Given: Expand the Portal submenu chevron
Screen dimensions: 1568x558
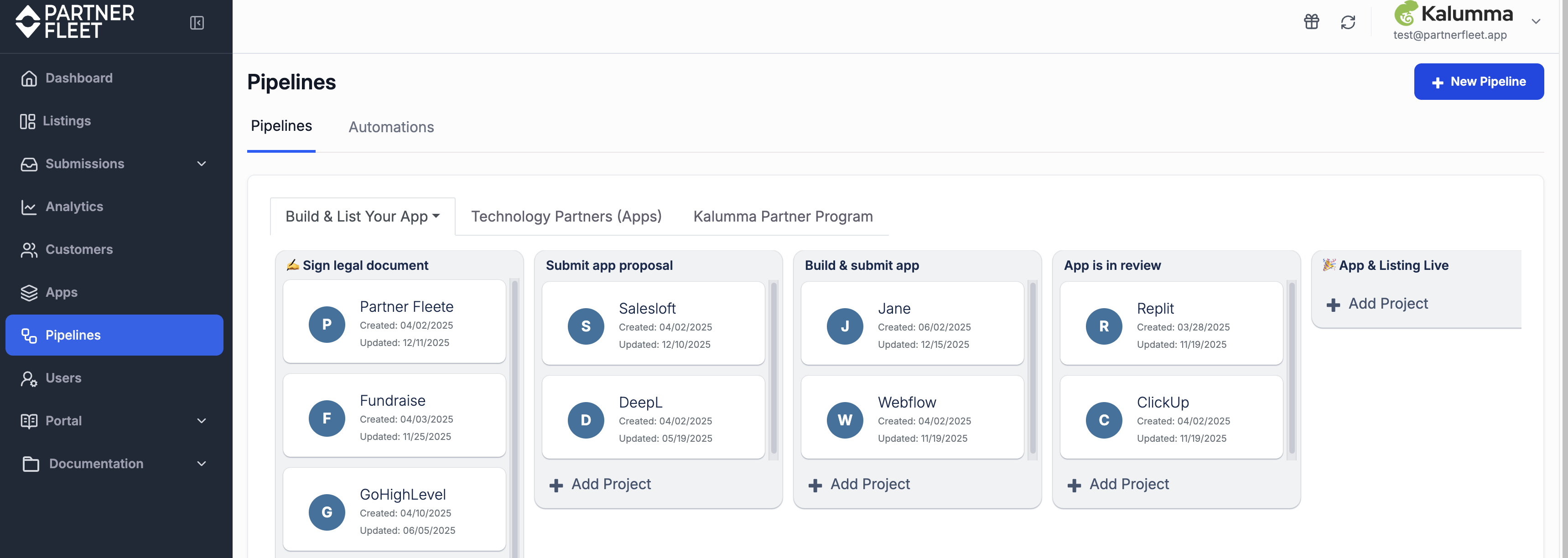Looking at the screenshot, I should point(202,421).
